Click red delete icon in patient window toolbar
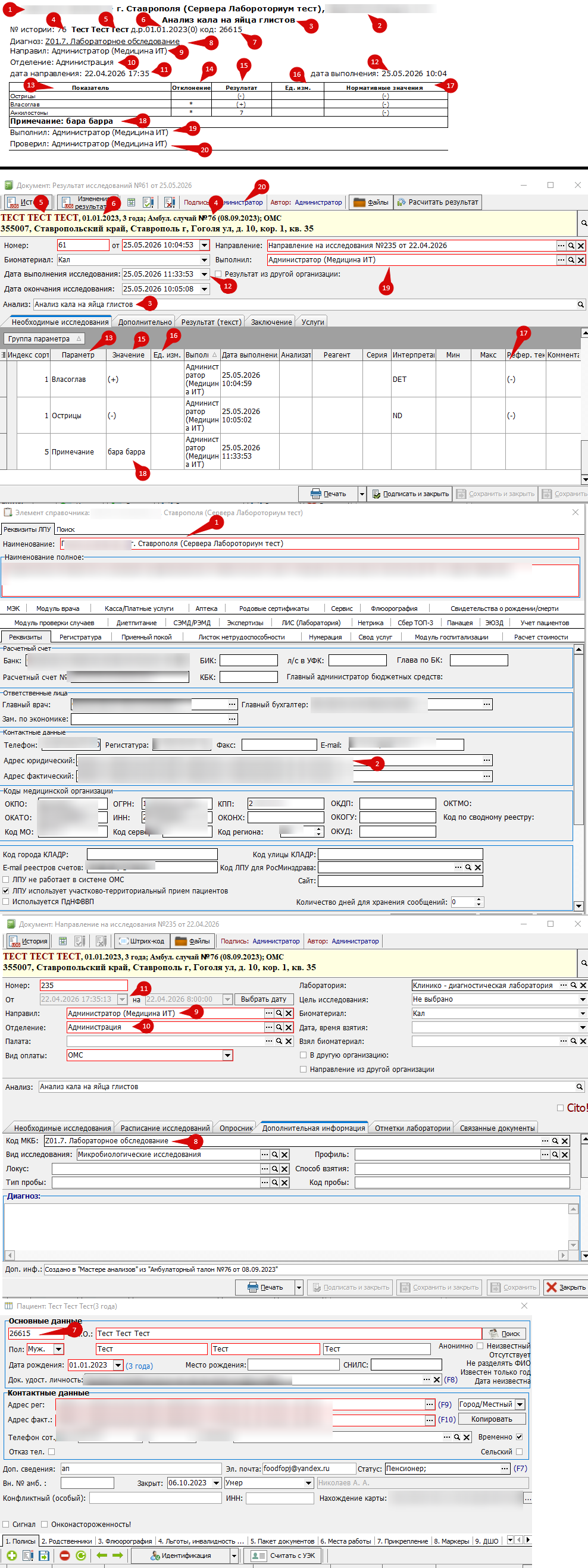The image size is (588, 1568). 64,1556
